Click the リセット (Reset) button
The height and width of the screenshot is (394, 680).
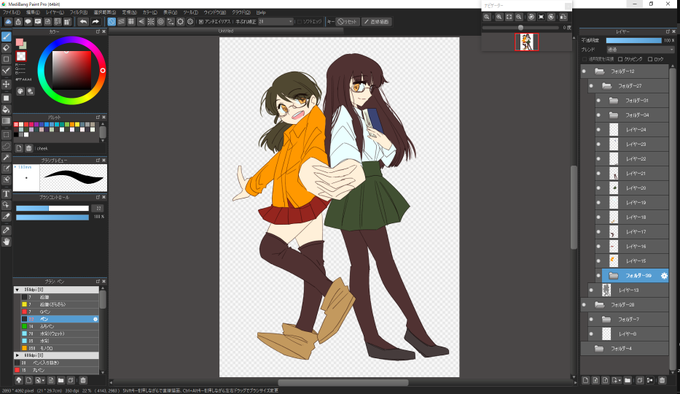[x=348, y=21]
